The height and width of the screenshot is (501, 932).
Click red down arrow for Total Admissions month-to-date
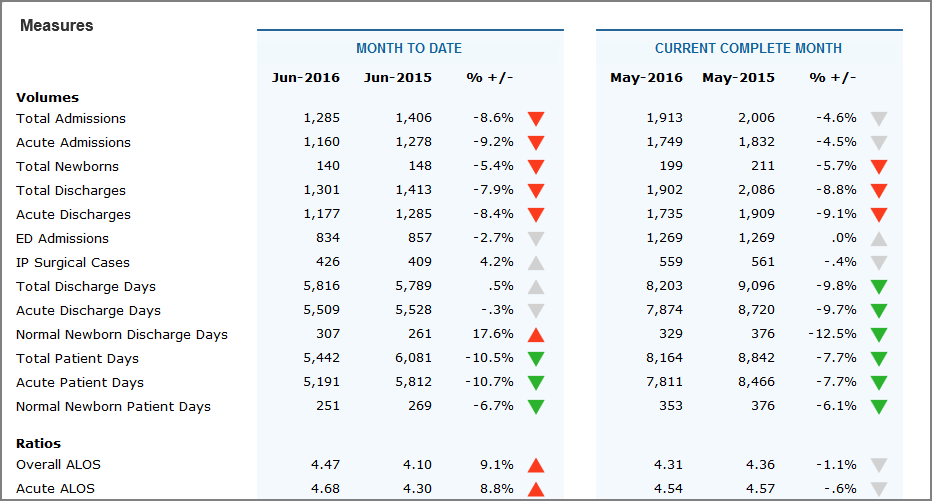(536, 119)
